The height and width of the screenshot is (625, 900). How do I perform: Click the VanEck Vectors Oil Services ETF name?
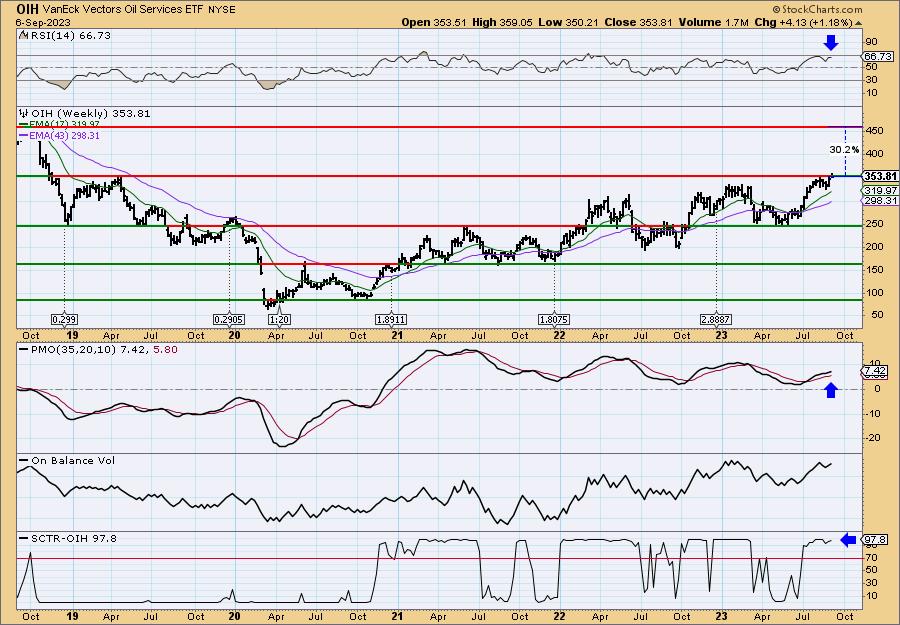[x=122, y=10]
